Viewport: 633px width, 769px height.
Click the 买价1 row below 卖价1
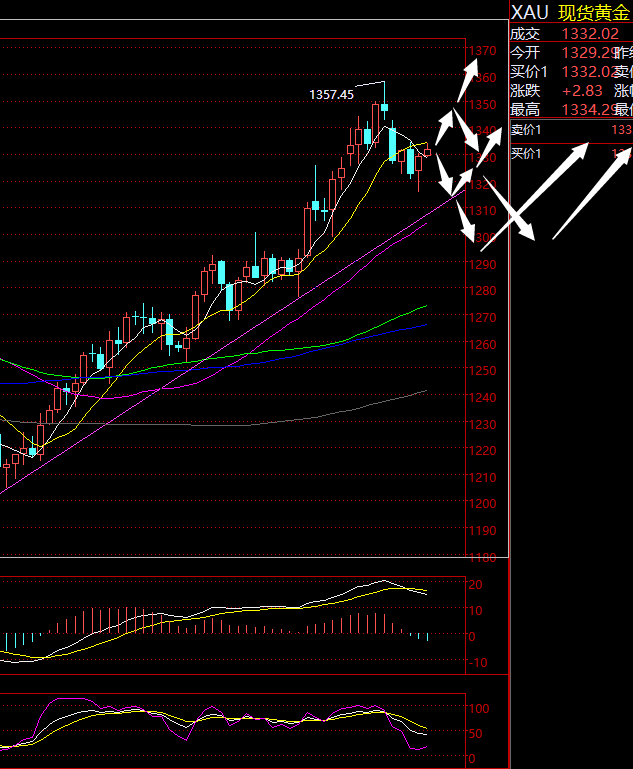pos(571,154)
